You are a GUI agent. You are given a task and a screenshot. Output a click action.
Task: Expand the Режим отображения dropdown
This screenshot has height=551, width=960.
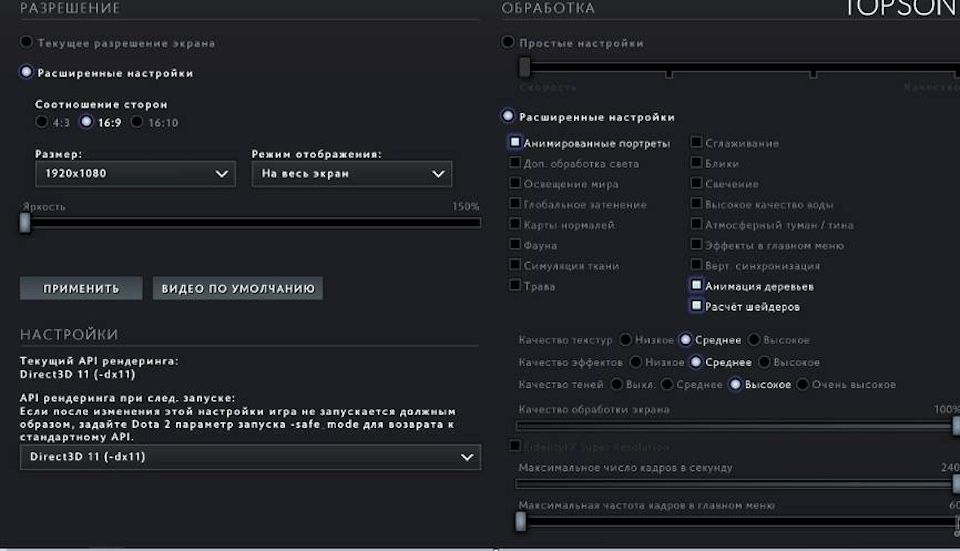(x=351, y=174)
